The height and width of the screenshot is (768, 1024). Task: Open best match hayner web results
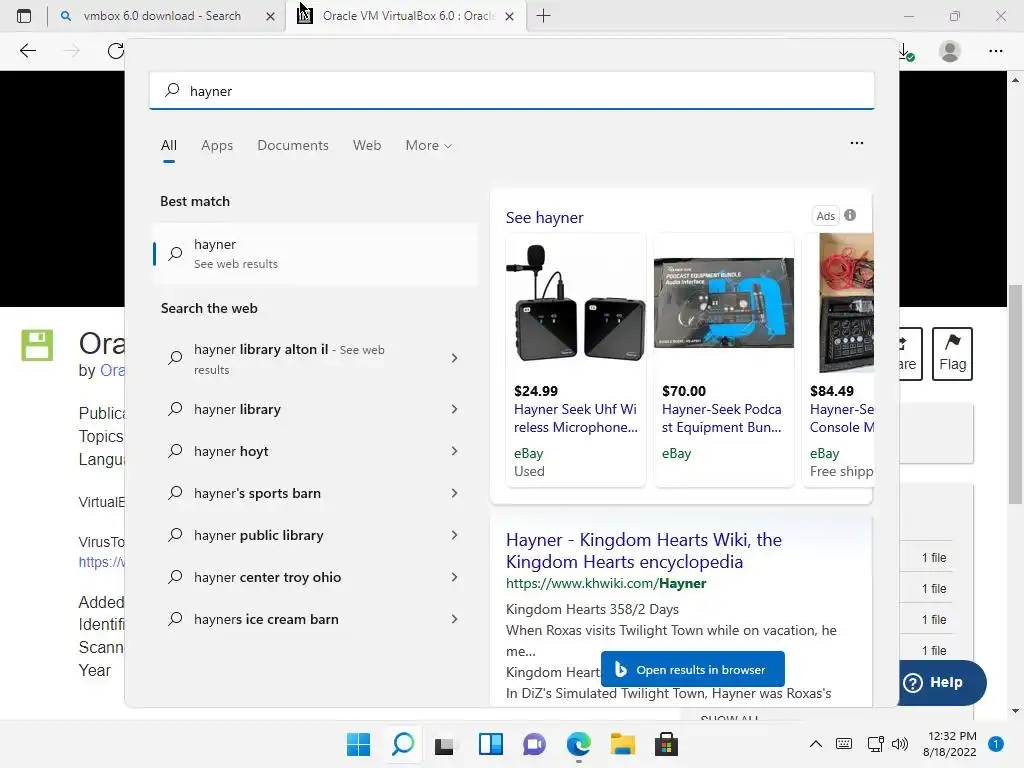[x=315, y=253]
